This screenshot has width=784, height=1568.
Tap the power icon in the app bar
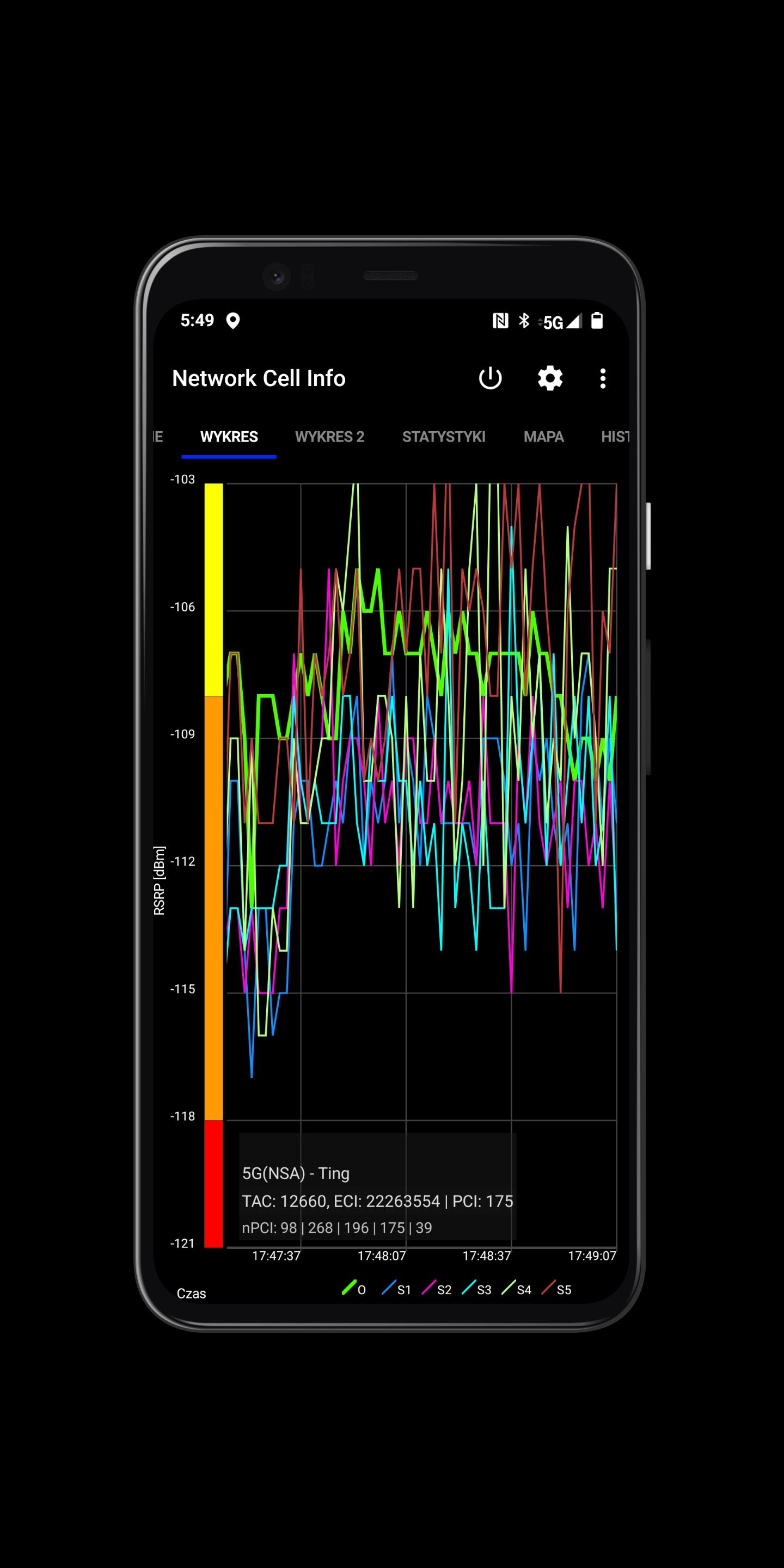(x=490, y=378)
